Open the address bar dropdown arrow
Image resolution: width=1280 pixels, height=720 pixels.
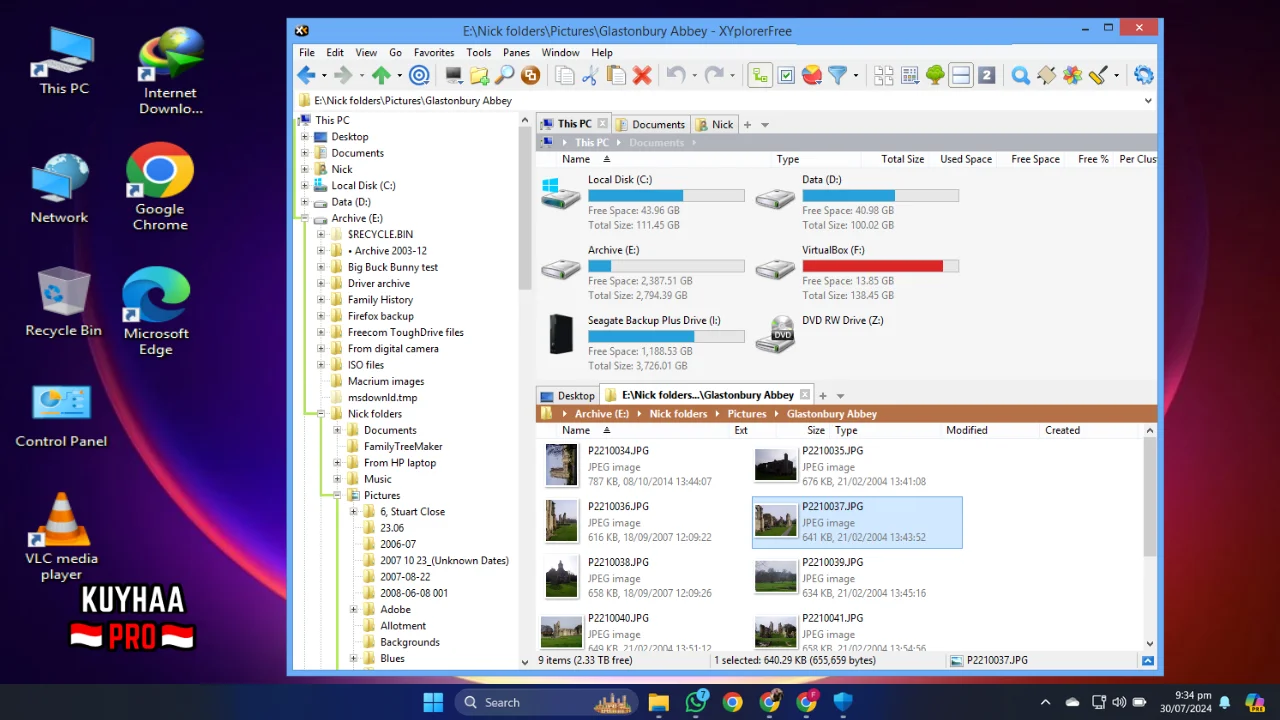1148,101
